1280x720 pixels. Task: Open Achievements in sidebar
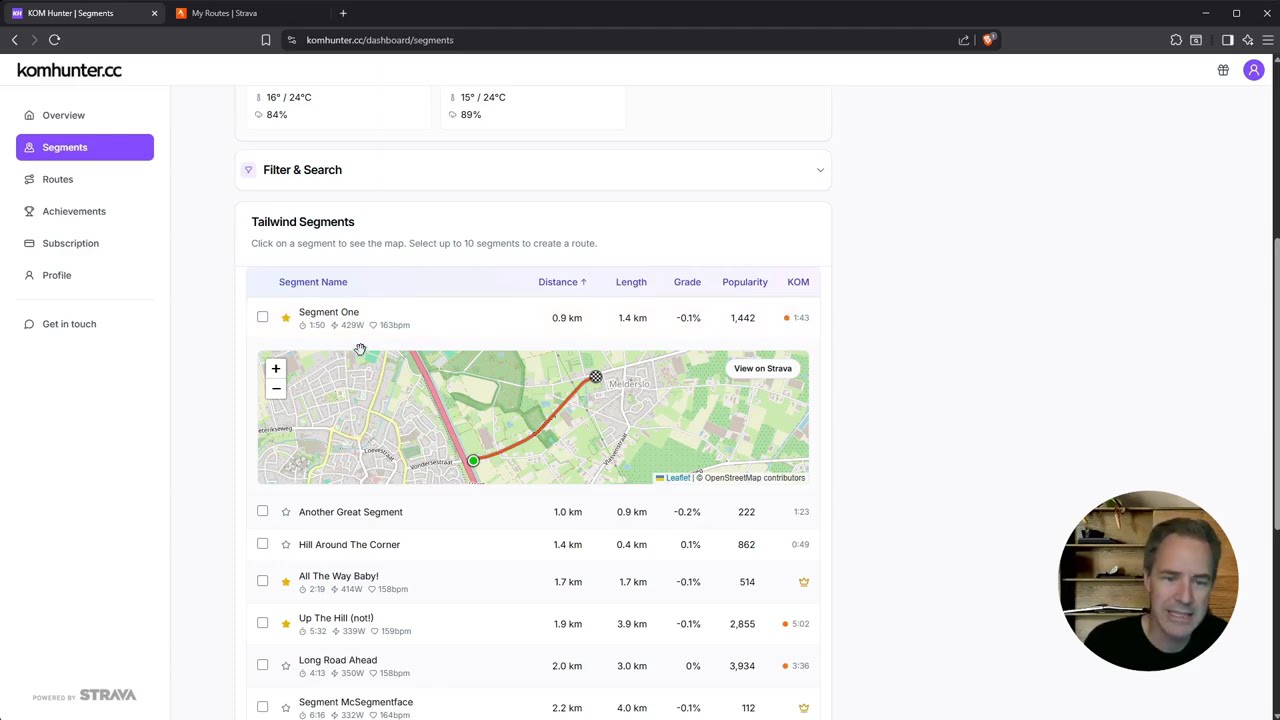coord(85,211)
